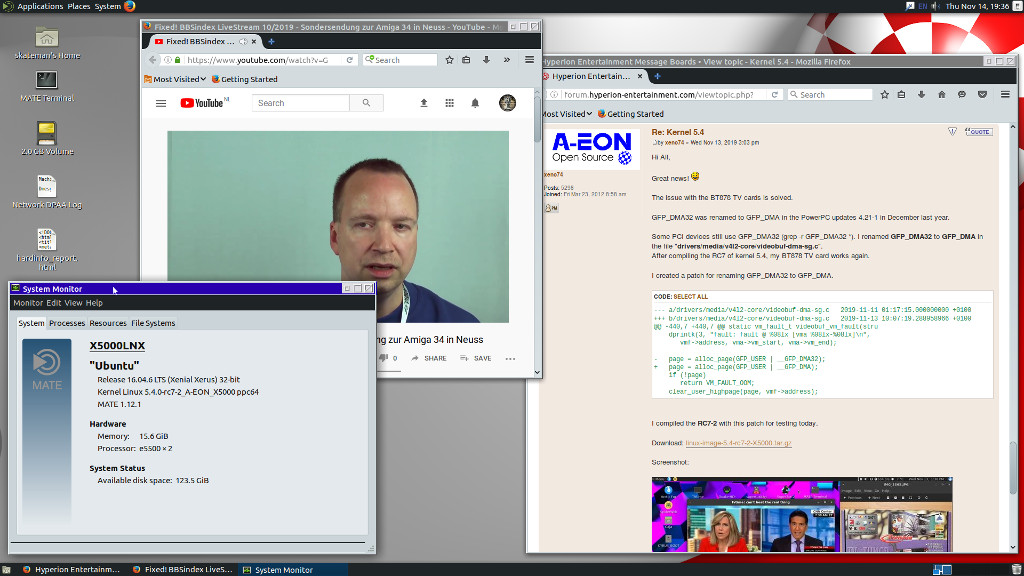Viewport: 1024px width, 576px height.
Task: Click vertical scrollbar of Hyperion Firefox window
Action: [x=1013, y=338]
